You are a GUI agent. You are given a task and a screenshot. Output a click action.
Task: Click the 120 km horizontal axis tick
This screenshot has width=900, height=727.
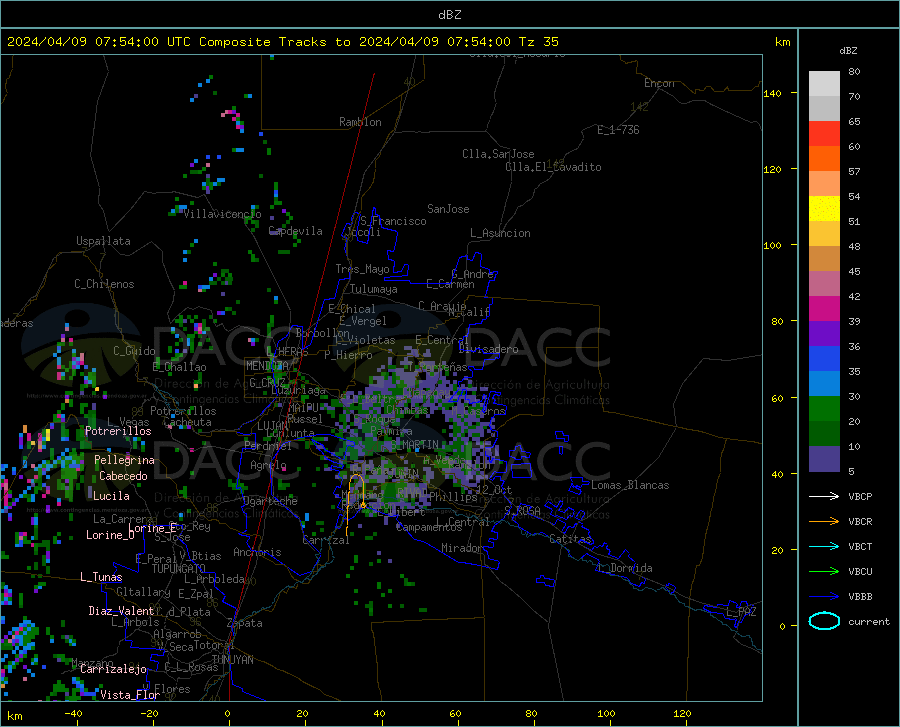[682, 714]
